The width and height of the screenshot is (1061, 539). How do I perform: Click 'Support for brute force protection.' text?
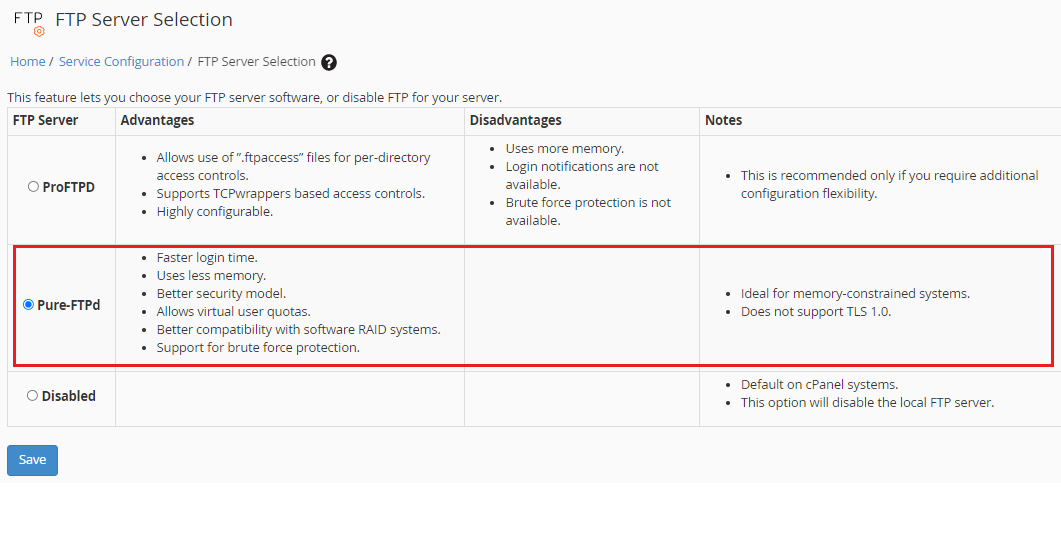(258, 348)
